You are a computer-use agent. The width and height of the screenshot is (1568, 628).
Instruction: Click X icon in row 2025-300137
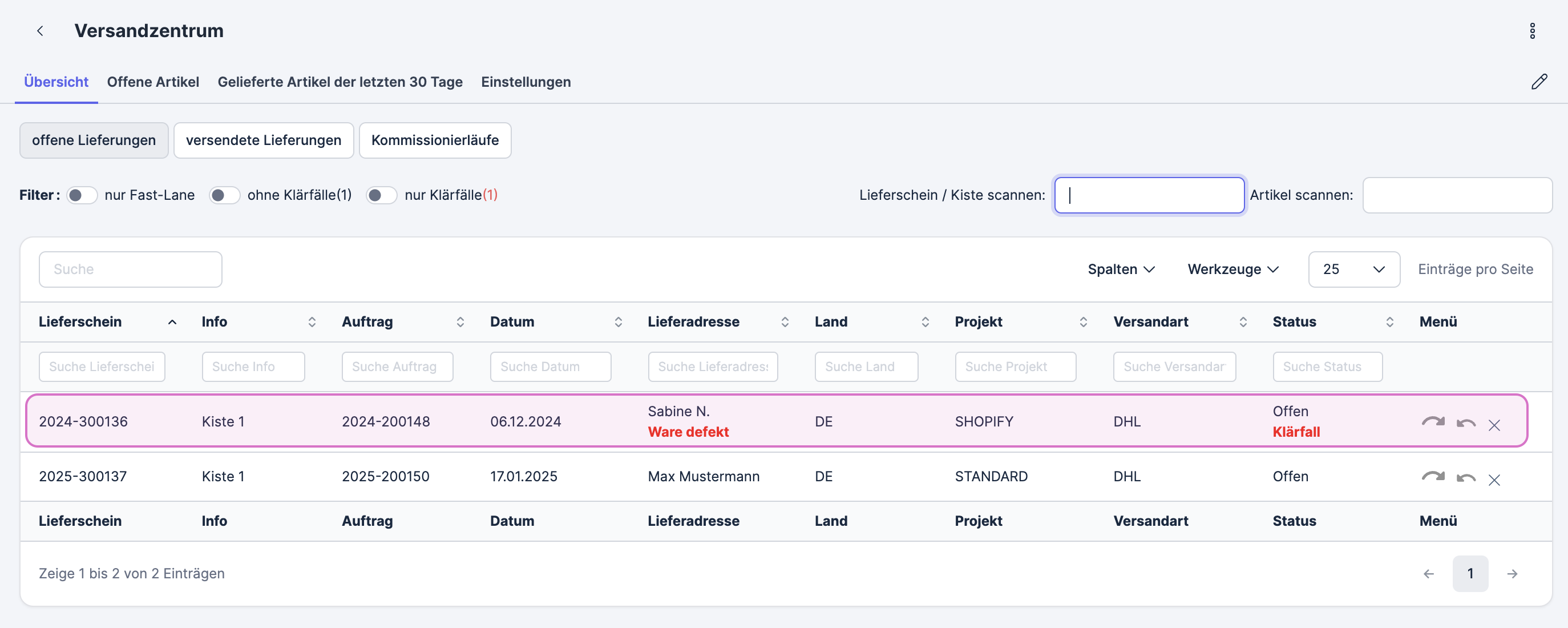1494,480
